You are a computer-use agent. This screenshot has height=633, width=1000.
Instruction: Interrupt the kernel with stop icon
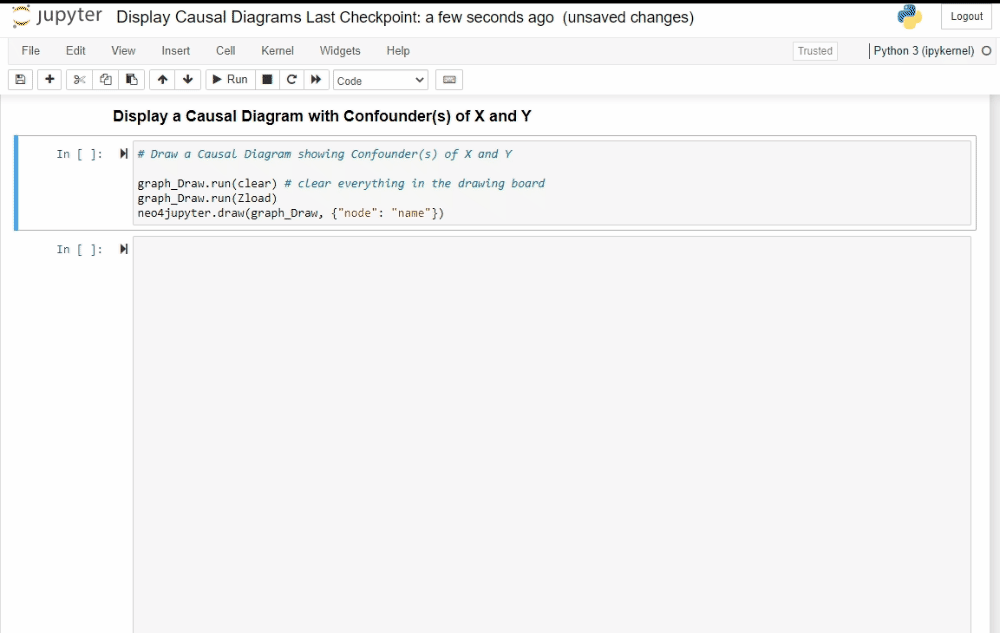point(267,80)
